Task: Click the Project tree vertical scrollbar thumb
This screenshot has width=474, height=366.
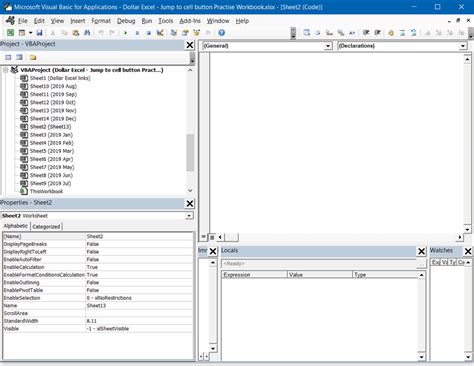Action: (190, 153)
